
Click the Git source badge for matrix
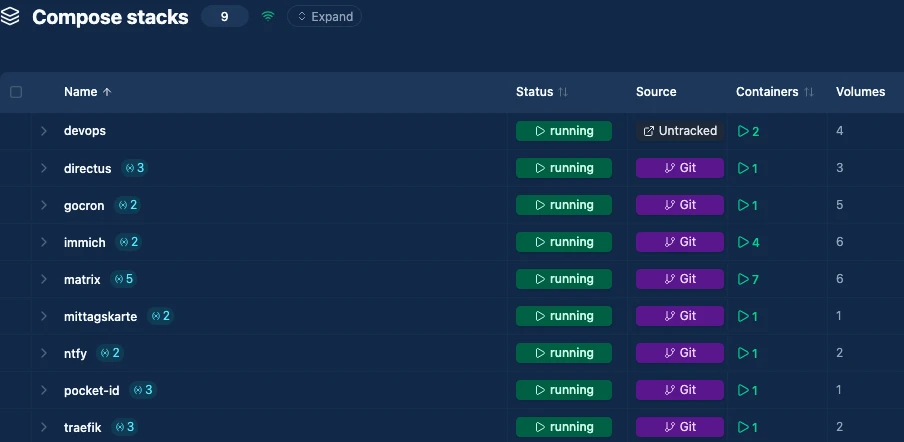pos(680,279)
